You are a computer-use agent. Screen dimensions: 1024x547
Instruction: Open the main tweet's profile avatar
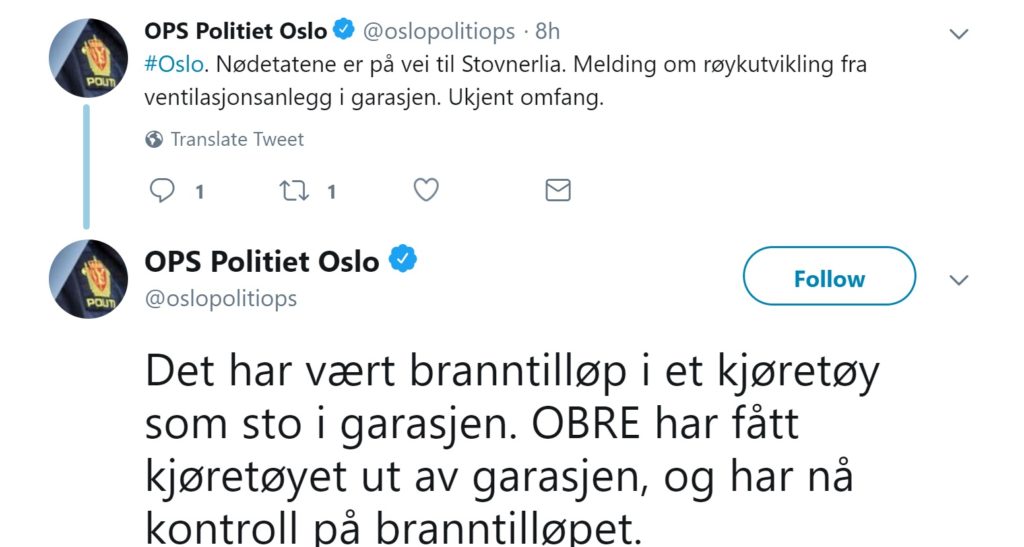[90, 280]
